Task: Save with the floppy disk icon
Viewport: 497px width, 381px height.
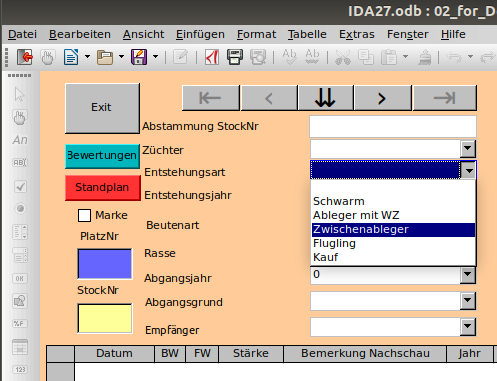Action: coord(139,57)
